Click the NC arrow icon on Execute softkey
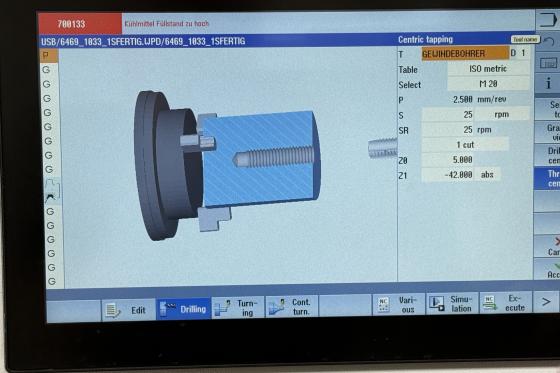The width and height of the screenshot is (560, 373). click(x=490, y=303)
